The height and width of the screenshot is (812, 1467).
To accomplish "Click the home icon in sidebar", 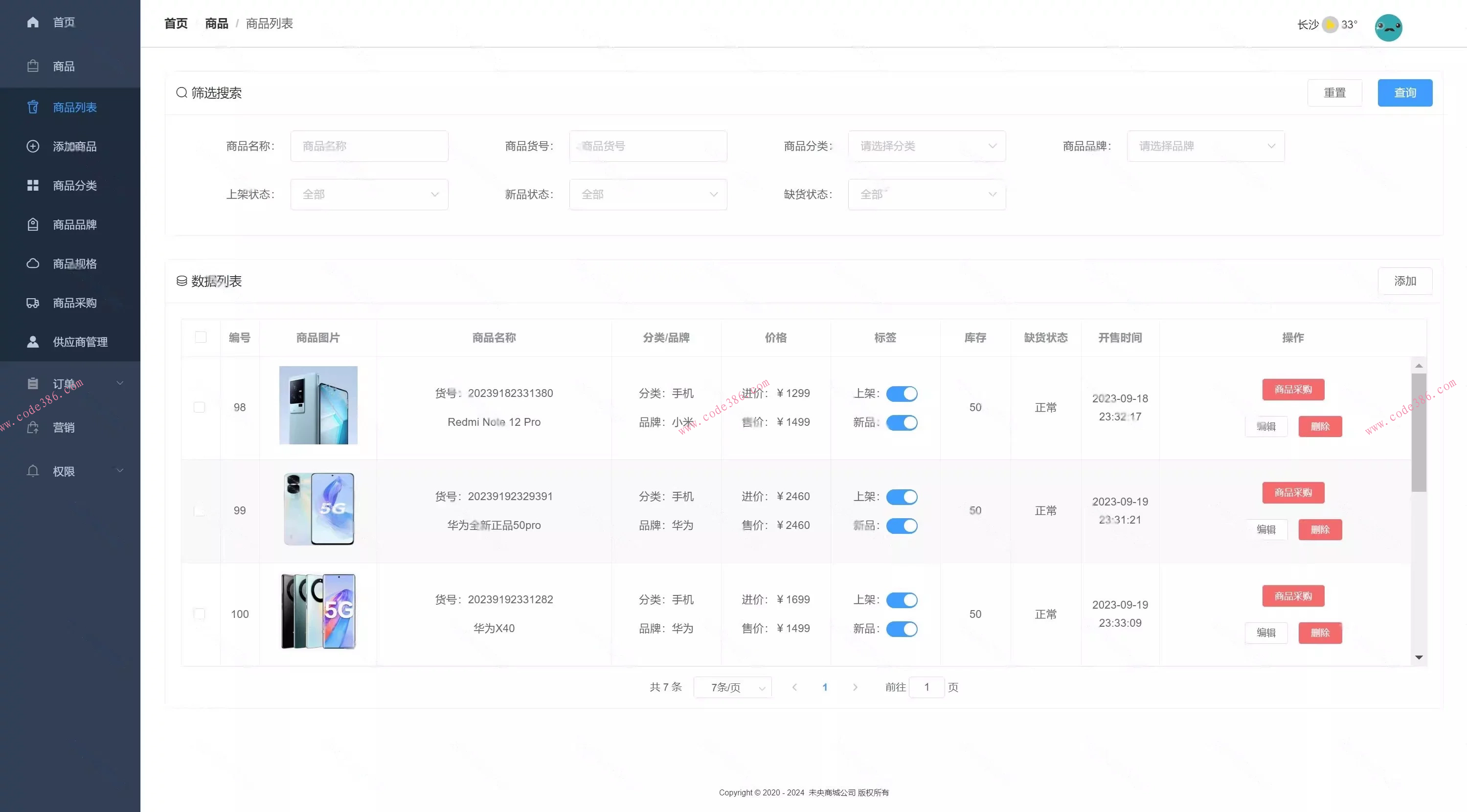I will tap(33, 22).
